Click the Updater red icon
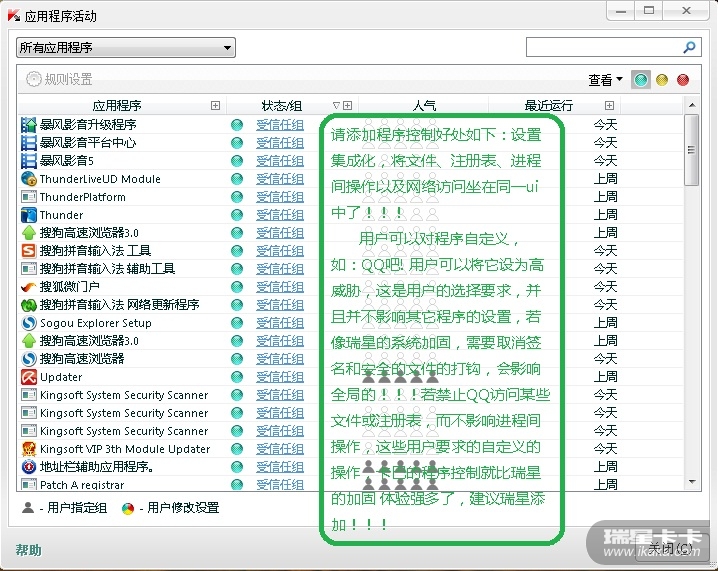 28,377
